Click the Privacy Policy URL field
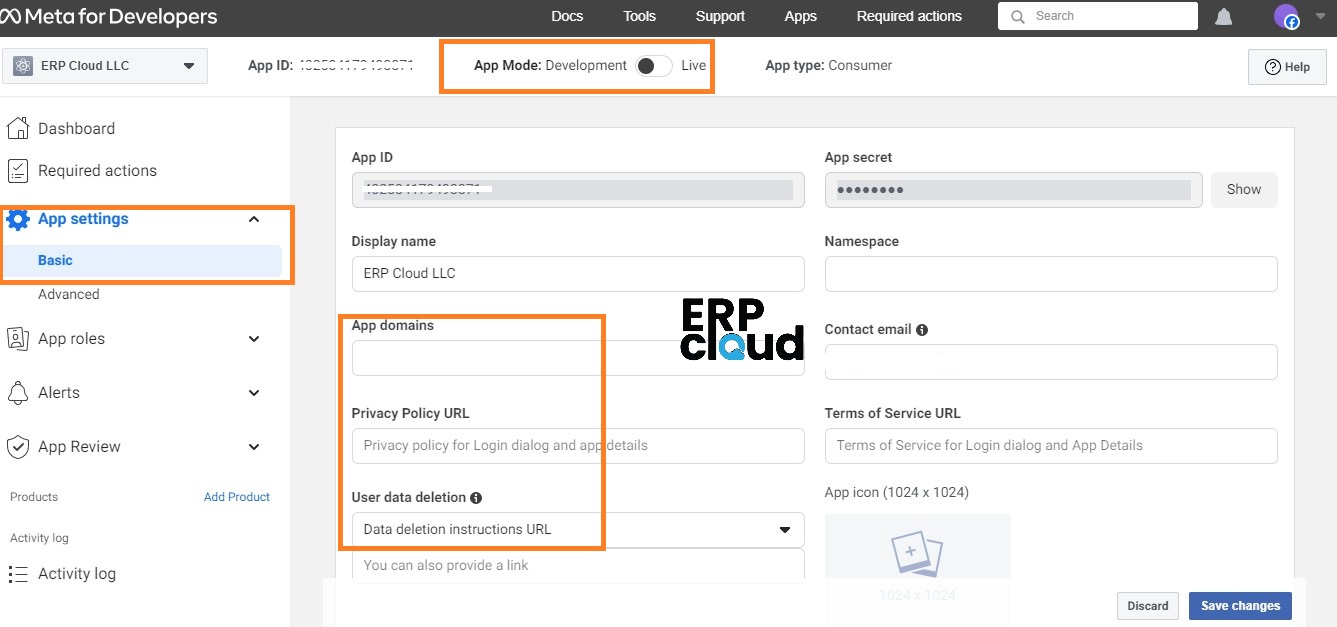 pyautogui.click(x=578, y=446)
